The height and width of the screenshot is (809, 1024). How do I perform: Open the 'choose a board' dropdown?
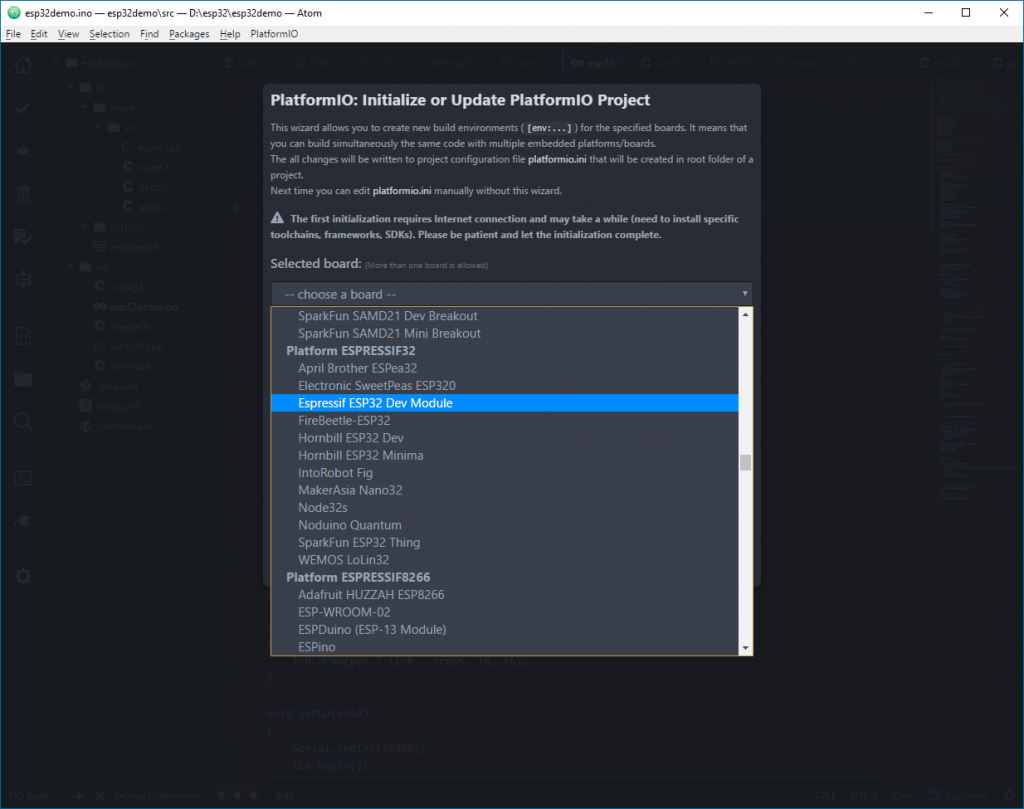[511, 294]
